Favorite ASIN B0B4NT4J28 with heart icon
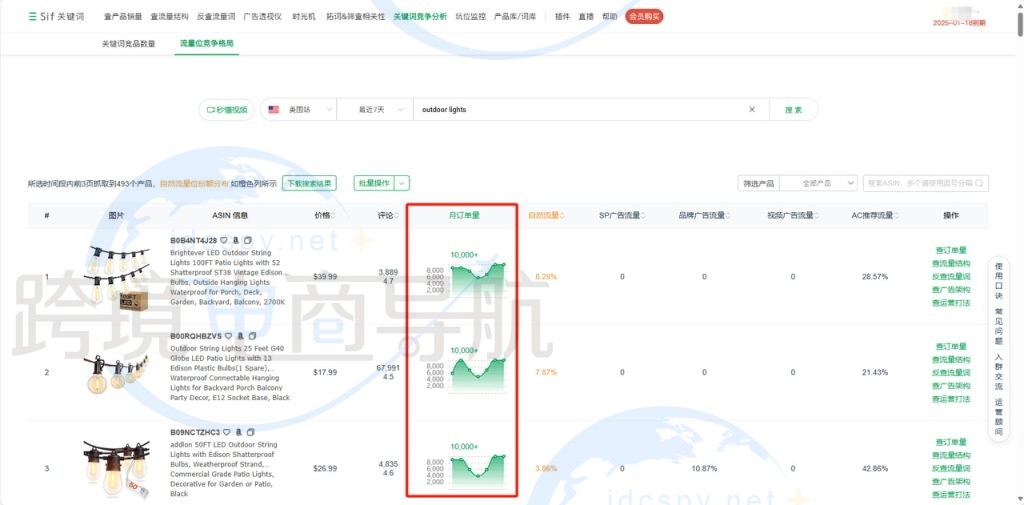 click(x=224, y=240)
